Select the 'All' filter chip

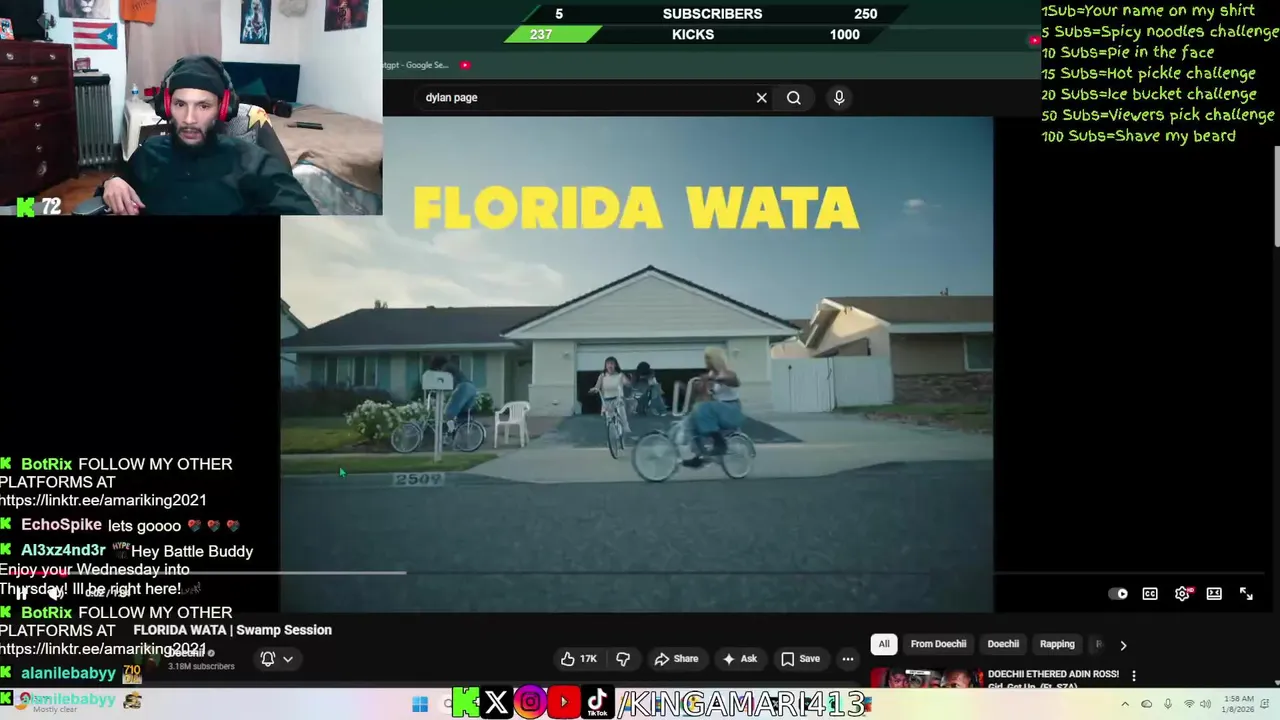click(883, 644)
